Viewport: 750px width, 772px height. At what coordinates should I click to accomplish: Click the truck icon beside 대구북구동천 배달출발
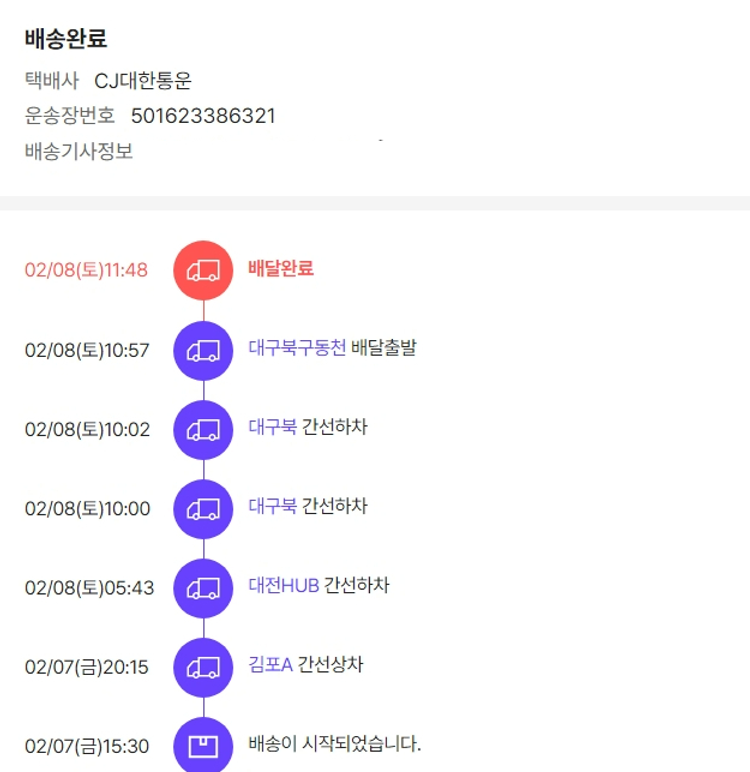tap(203, 350)
